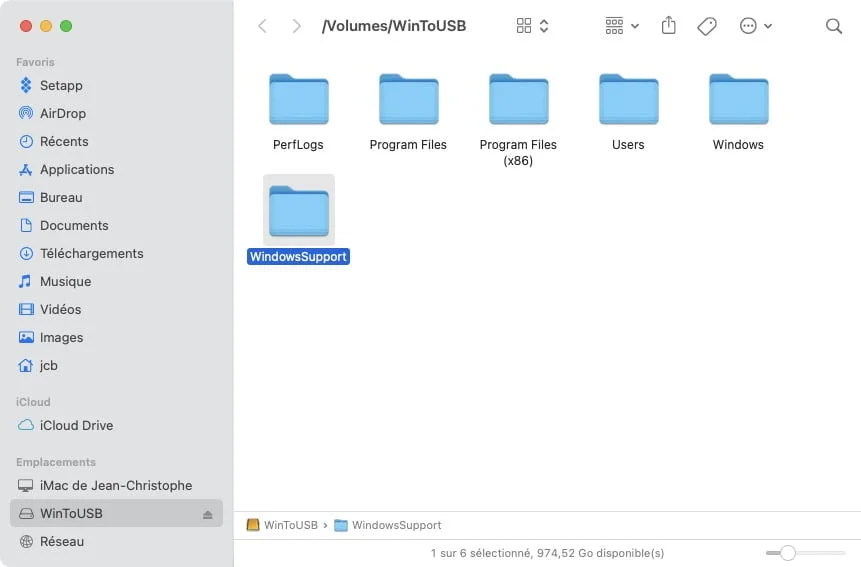The height and width of the screenshot is (567, 861).
Task: Click the status text showing 974,52 Go
Action: point(547,553)
